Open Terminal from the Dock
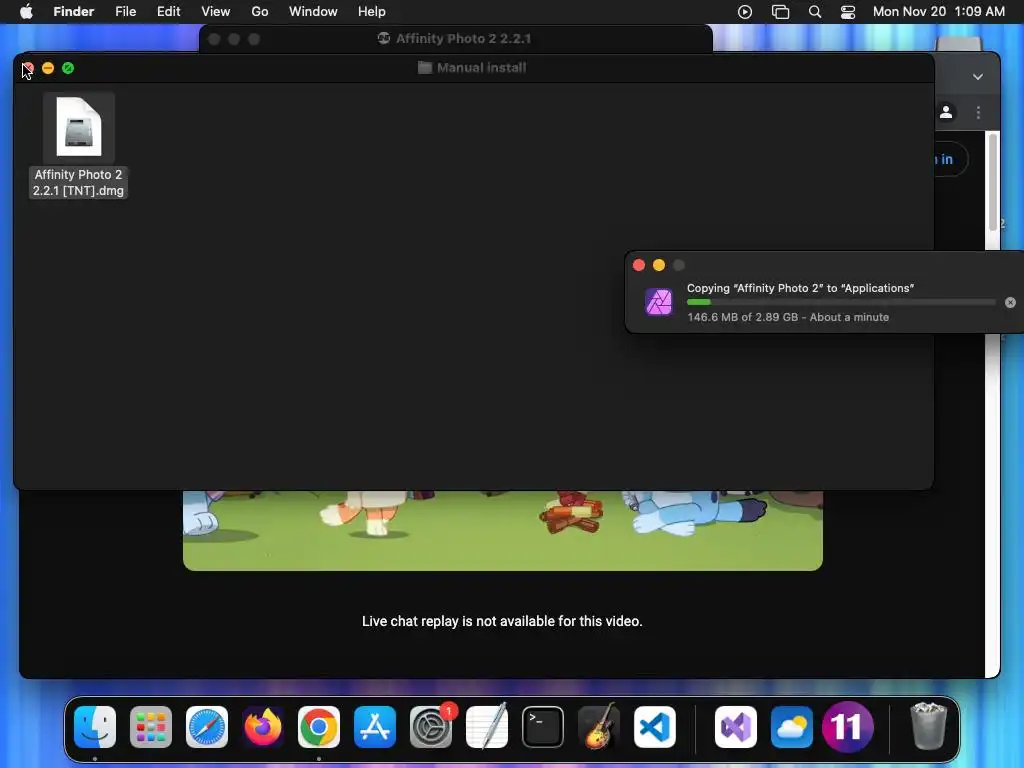 click(543, 726)
